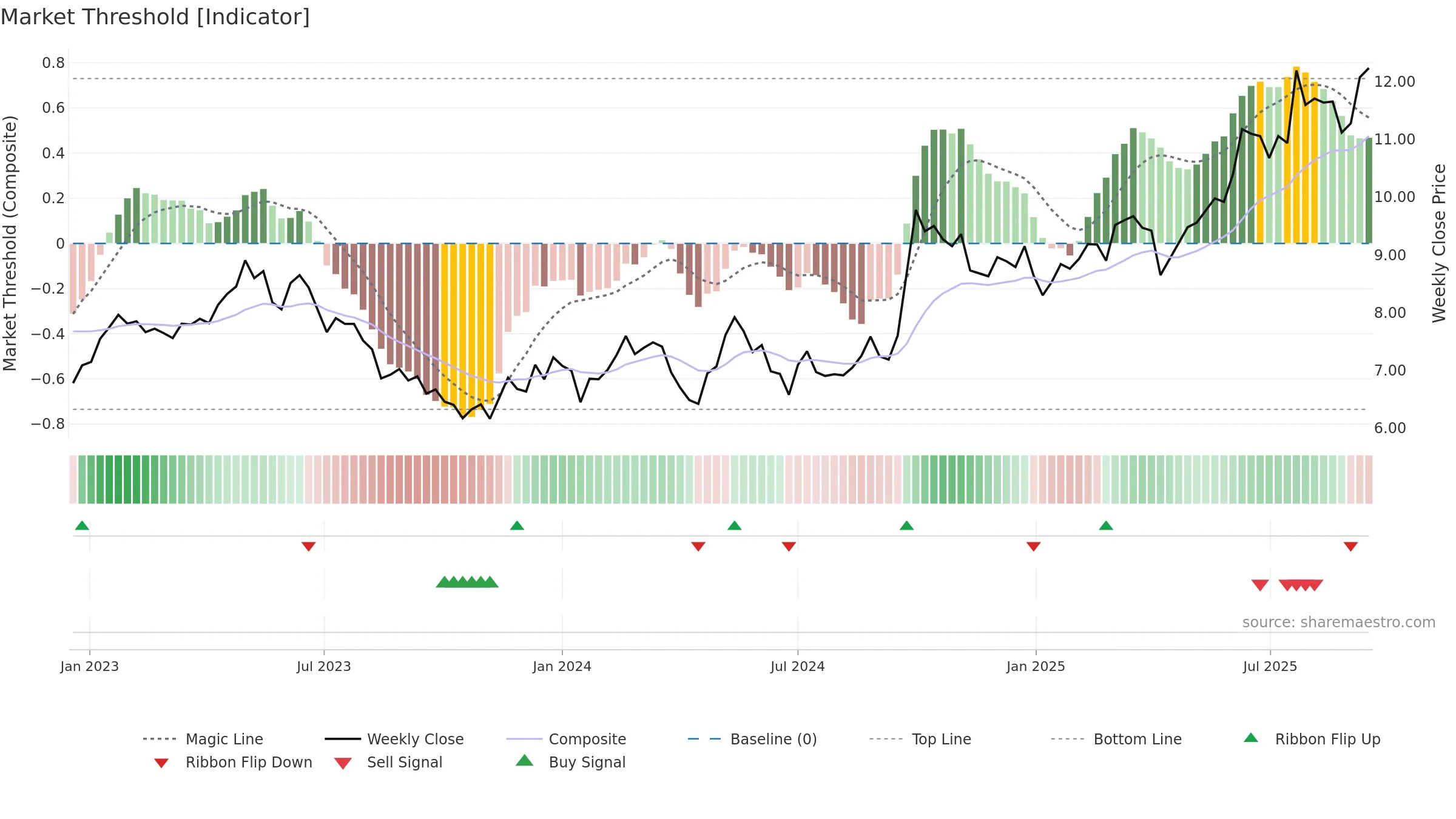Click the Jul 2024 axis label
This screenshot has width=1456, height=819.
click(x=798, y=666)
